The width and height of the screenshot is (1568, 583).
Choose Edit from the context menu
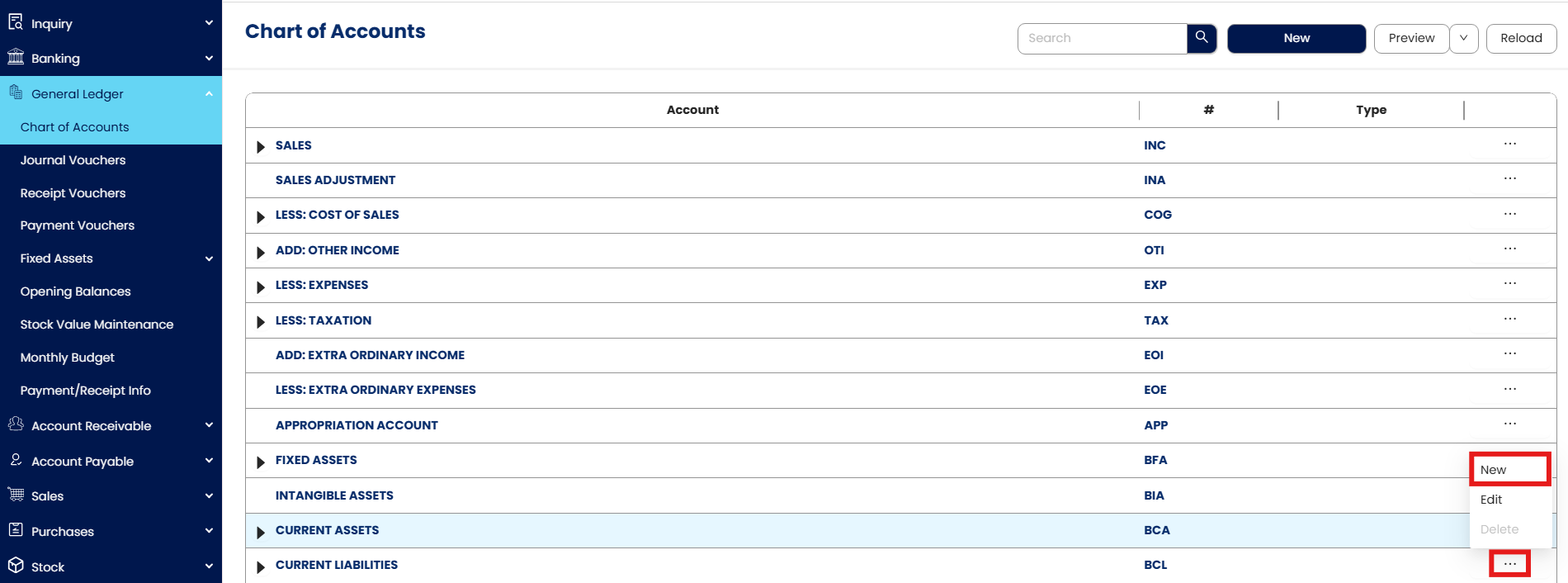(x=1509, y=500)
